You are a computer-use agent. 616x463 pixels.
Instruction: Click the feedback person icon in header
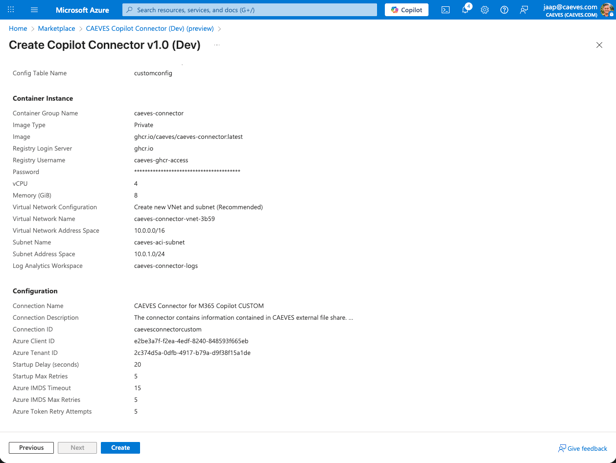(524, 10)
